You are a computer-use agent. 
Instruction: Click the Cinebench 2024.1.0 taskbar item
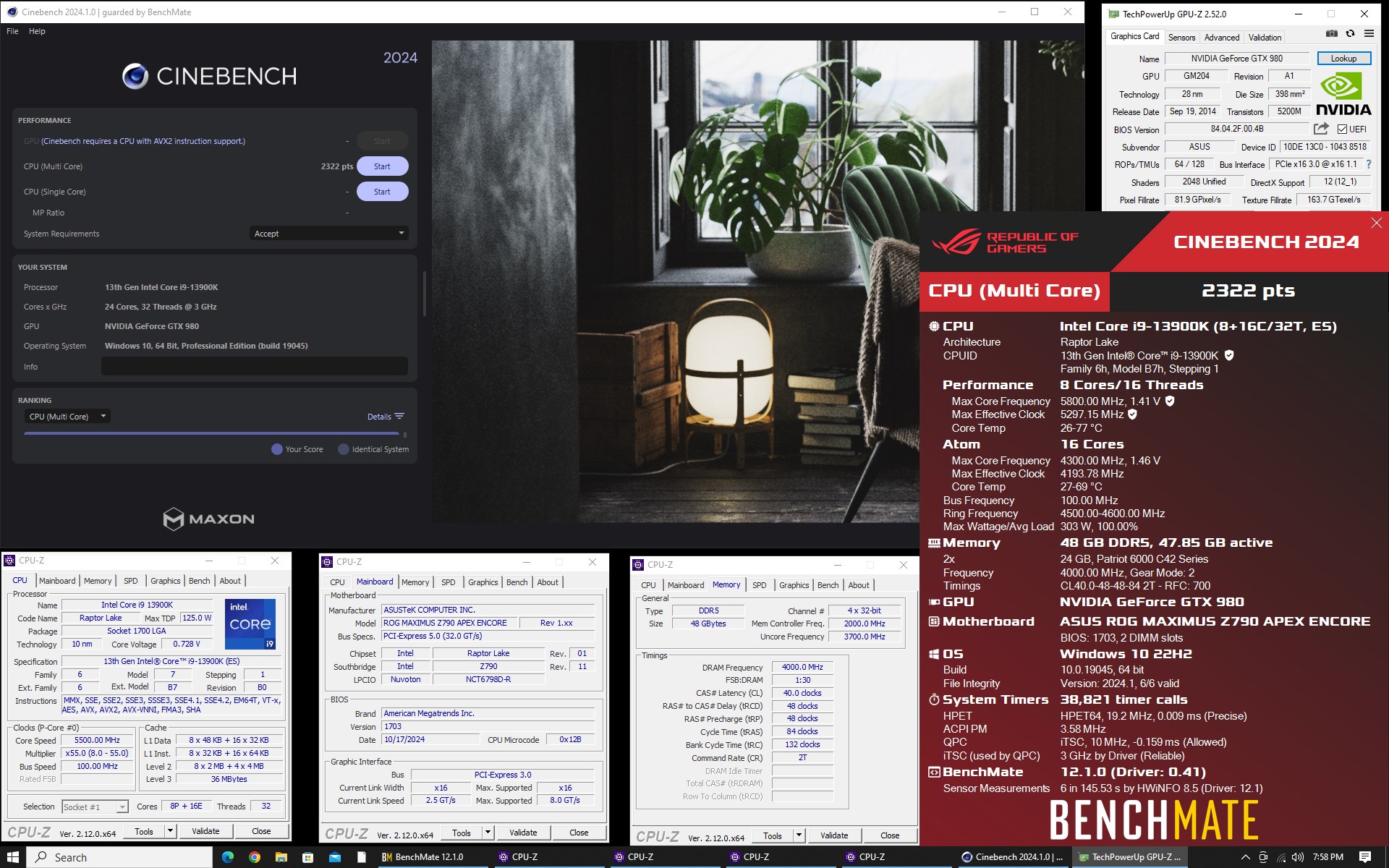pyautogui.click(x=1013, y=857)
